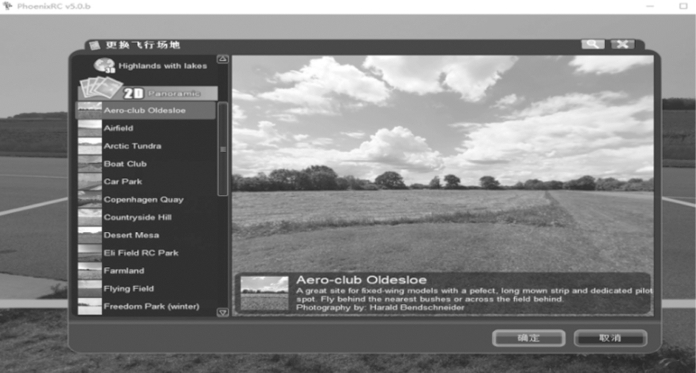Select the 3D Highlands with lakes globe icon
Screen dimensions: 696x373
coord(104,66)
